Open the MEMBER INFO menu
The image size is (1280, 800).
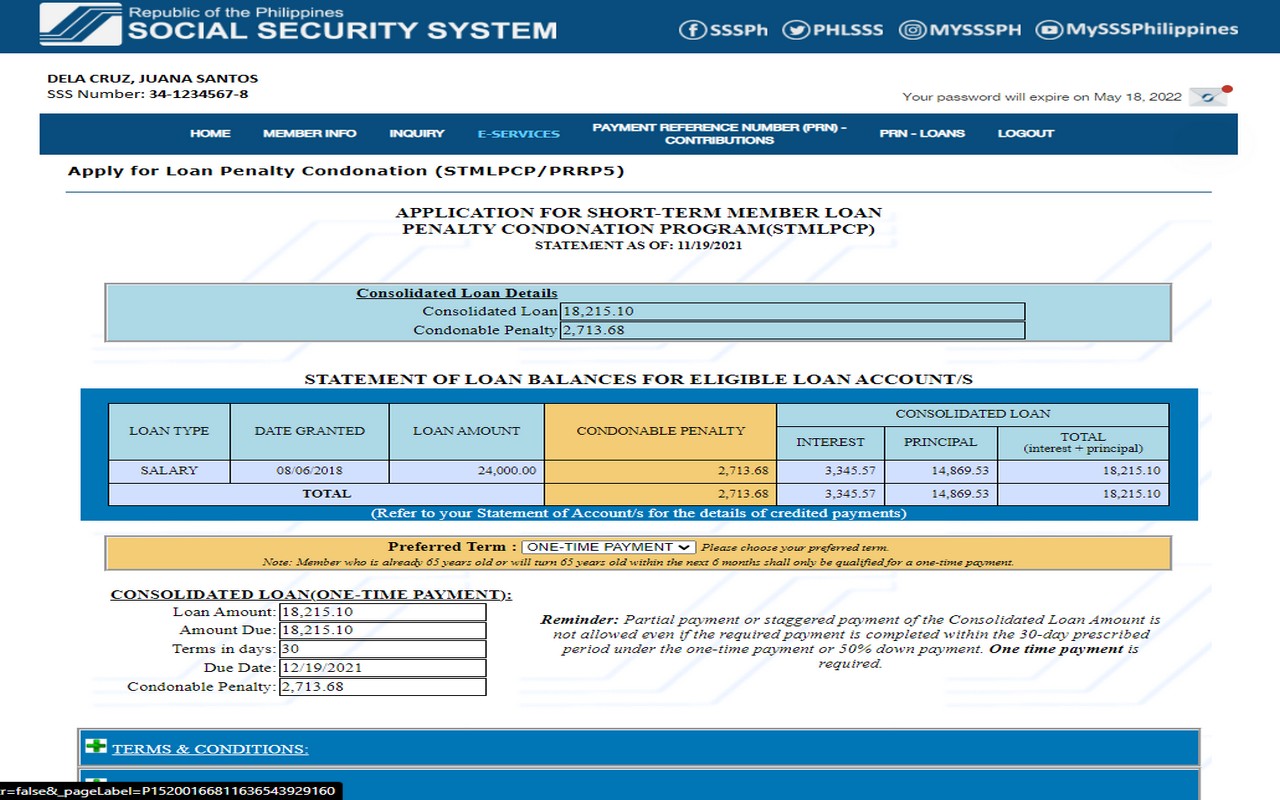click(309, 133)
